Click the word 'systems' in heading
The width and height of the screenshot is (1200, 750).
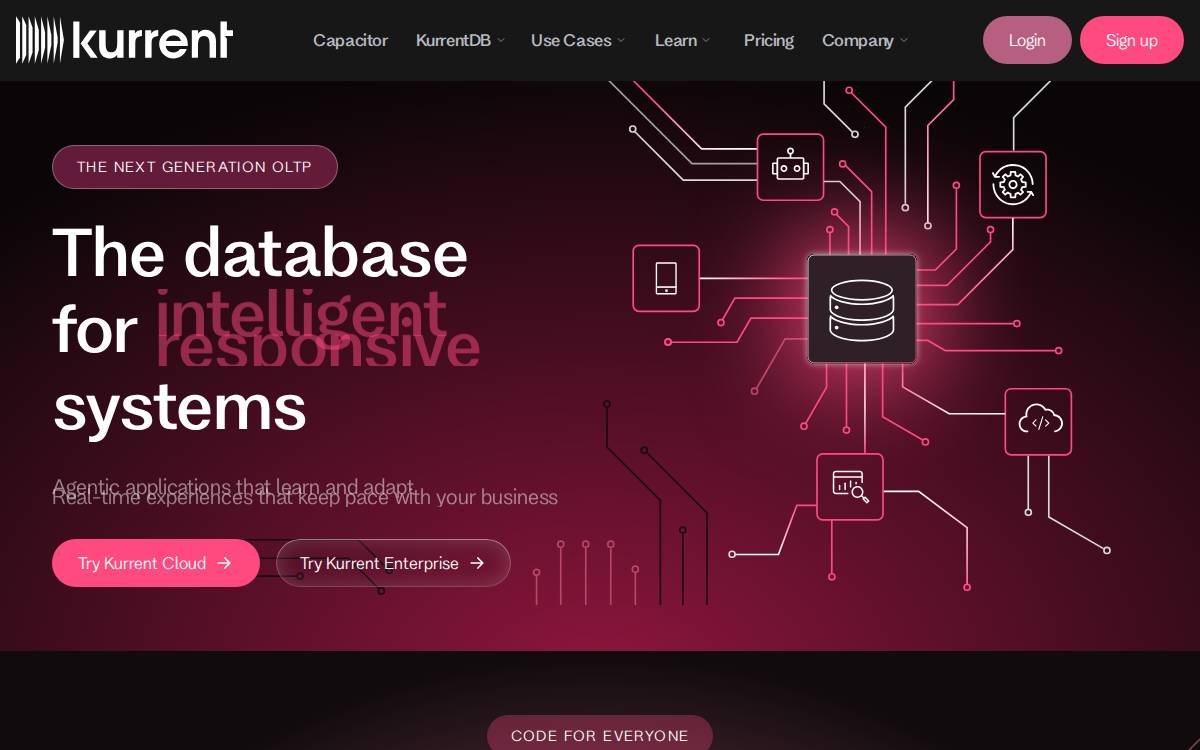(180, 408)
